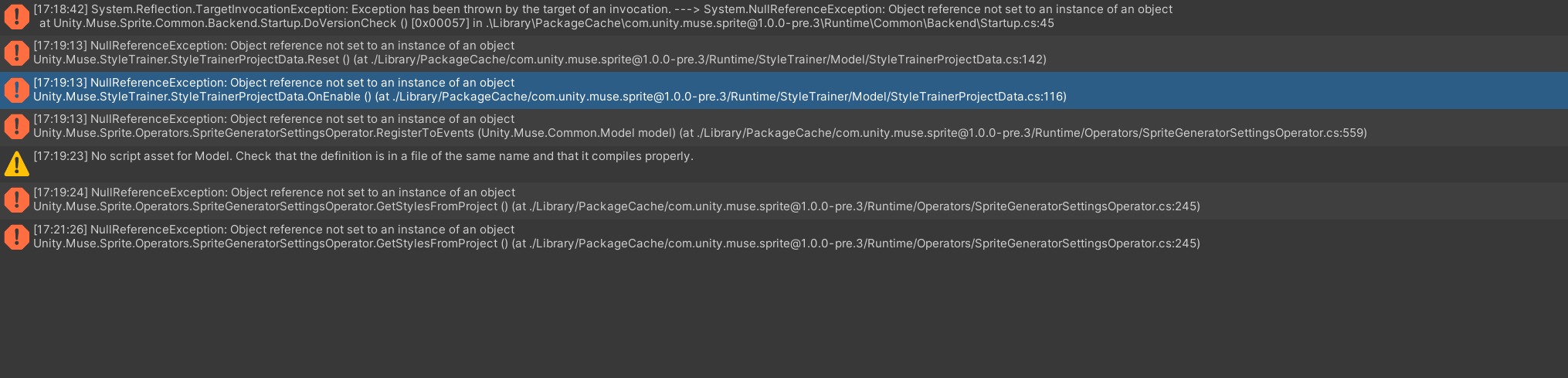Click the error icon on the highlighted OnEnable entry

point(16,90)
